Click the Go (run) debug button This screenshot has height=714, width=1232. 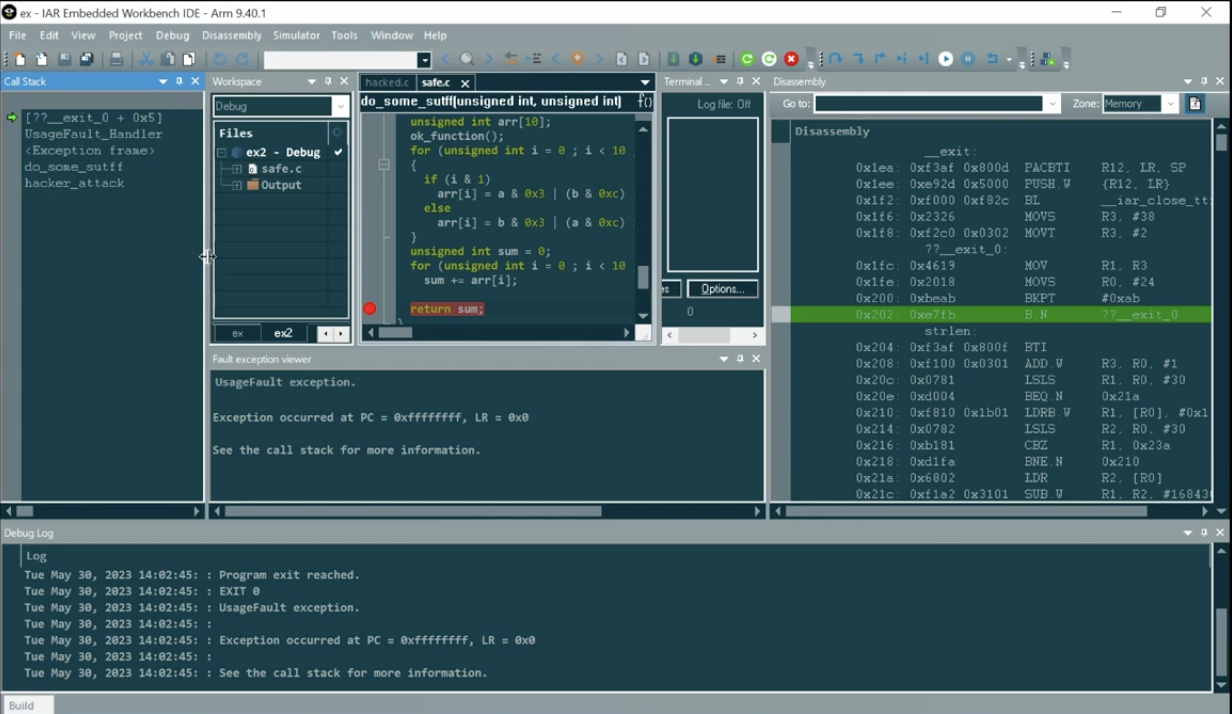click(945, 59)
